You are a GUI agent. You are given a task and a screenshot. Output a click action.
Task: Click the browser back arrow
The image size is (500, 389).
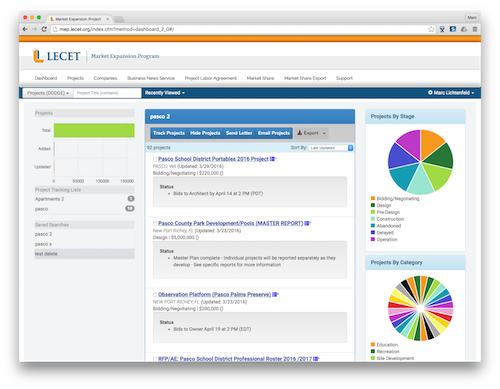[25, 29]
